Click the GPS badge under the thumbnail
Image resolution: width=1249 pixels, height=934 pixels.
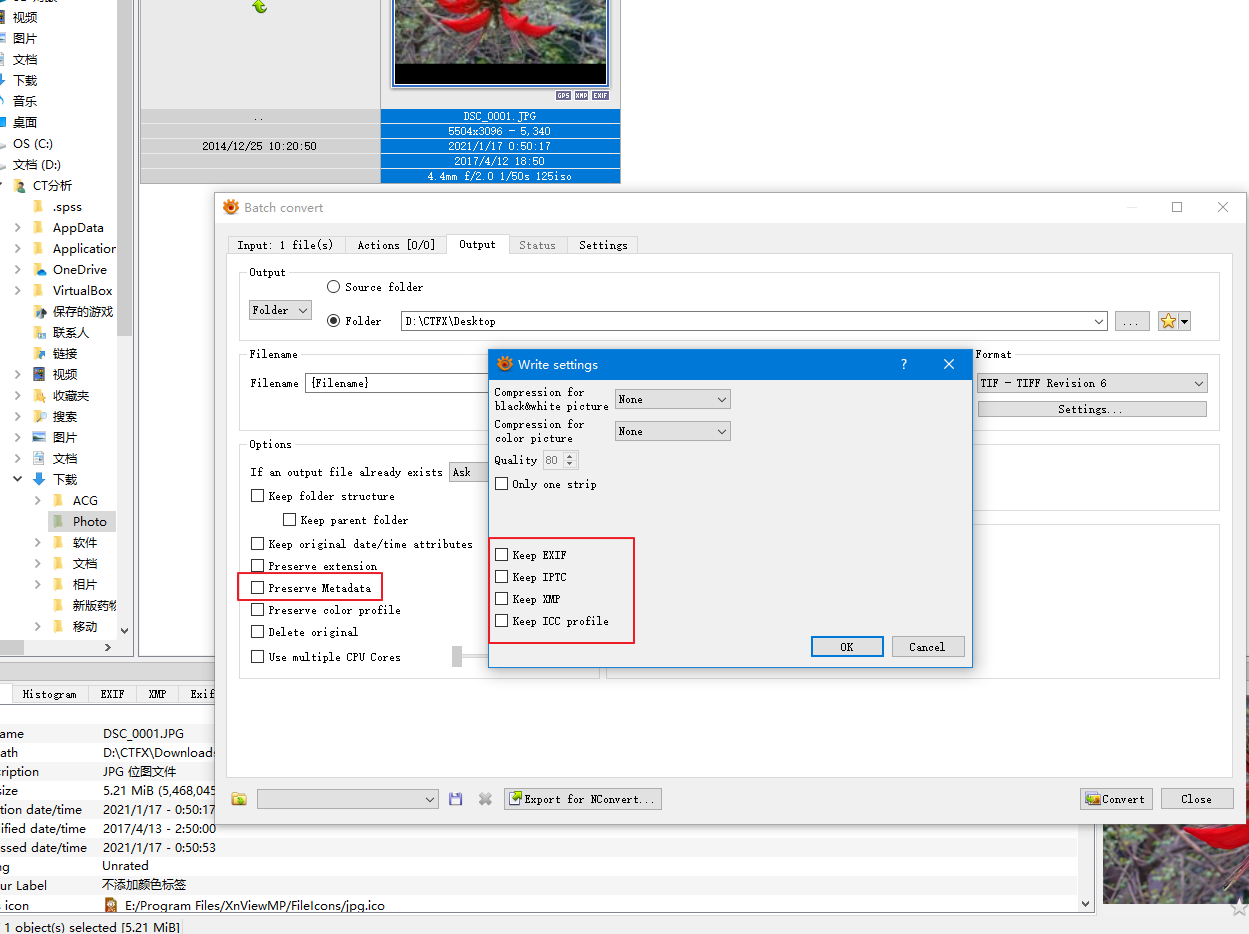point(563,96)
